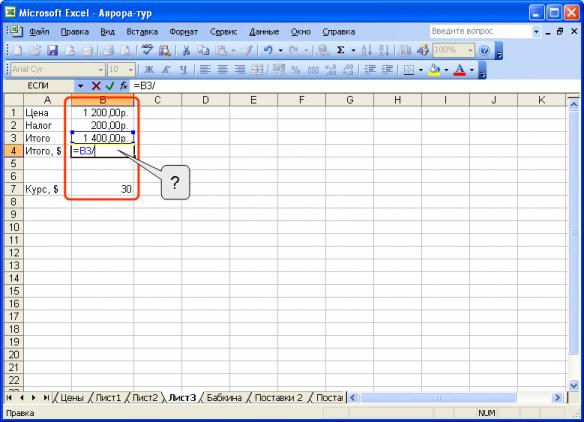This screenshot has width=584, height=422.
Task: Click the Cut scissors icon
Action: pos(186,50)
